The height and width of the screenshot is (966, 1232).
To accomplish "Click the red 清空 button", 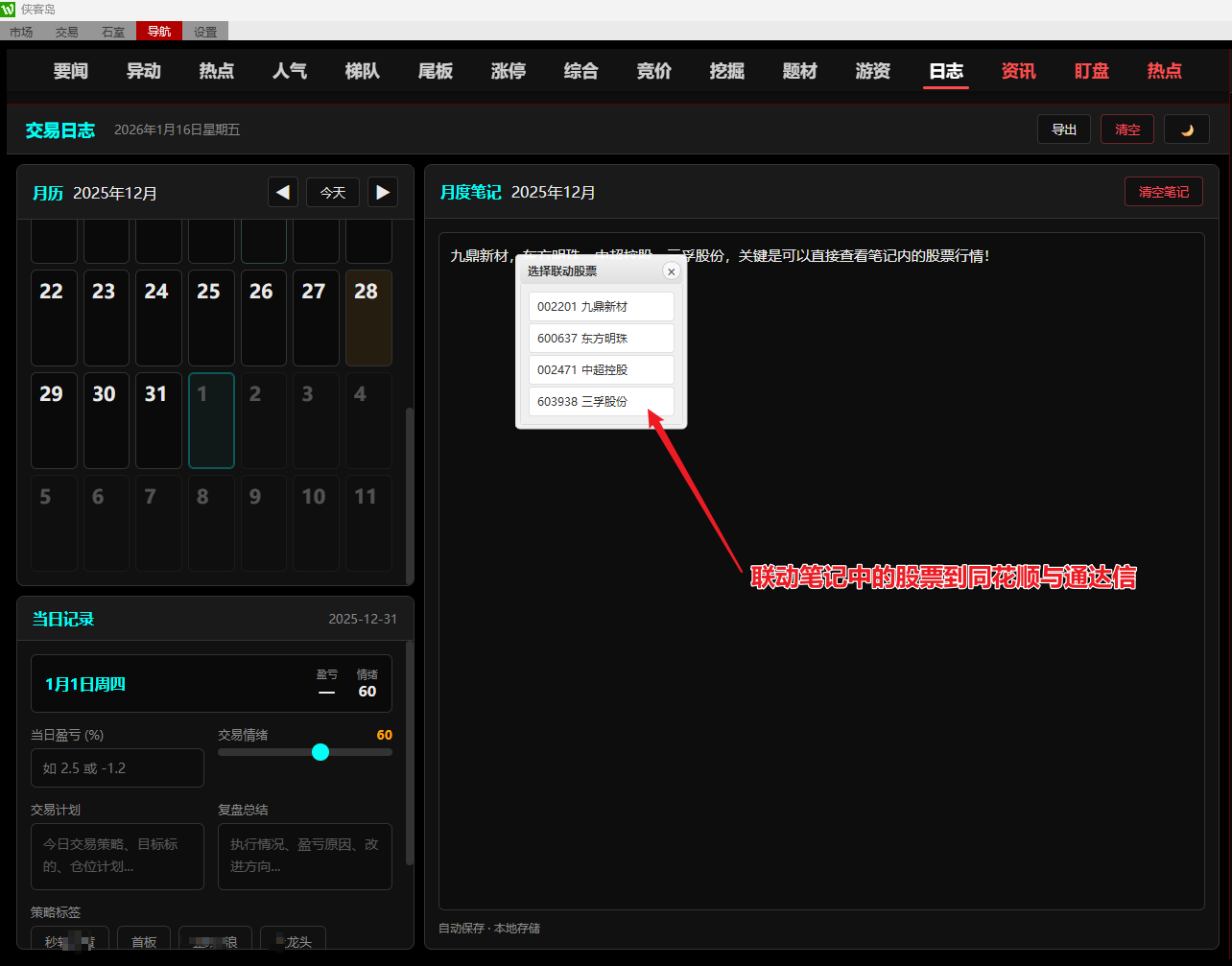I will (x=1127, y=130).
